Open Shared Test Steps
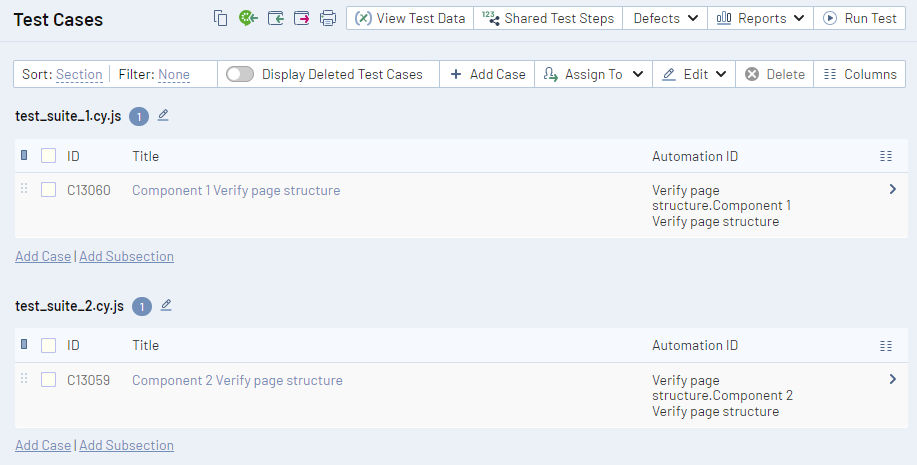Viewport: 917px width, 465px height. (548, 18)
